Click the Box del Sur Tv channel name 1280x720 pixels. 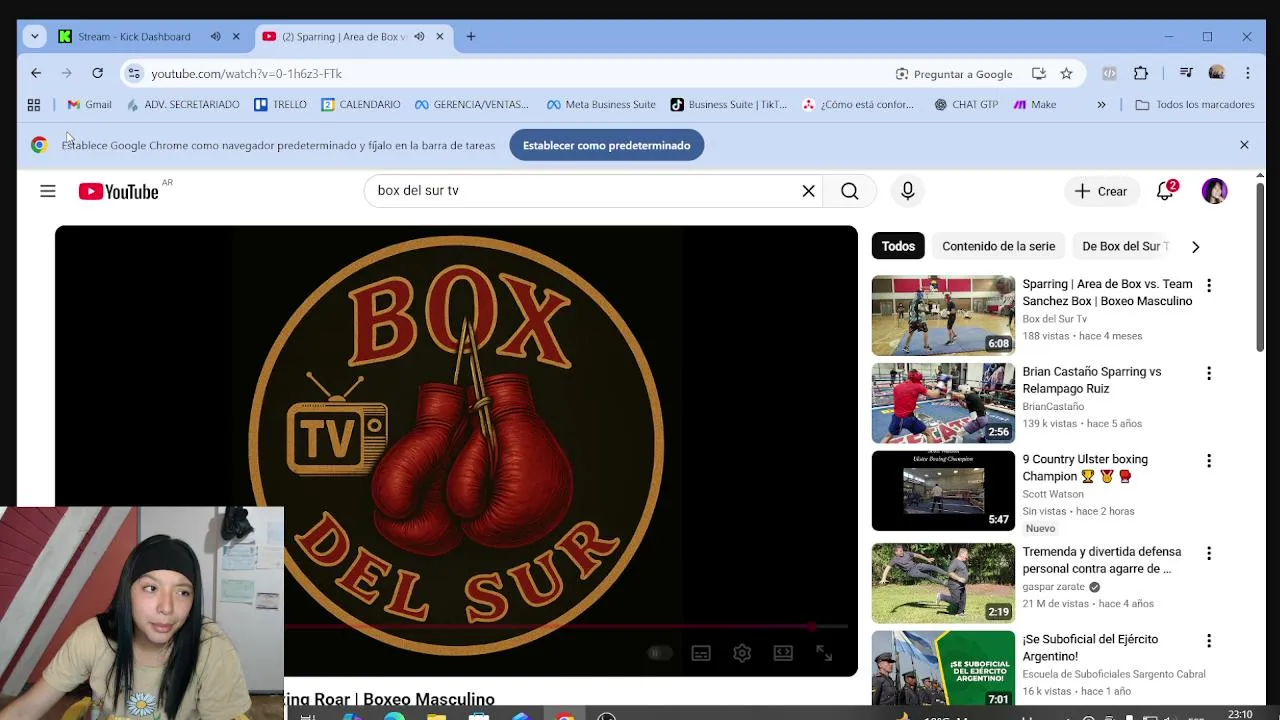(1054, 319)
